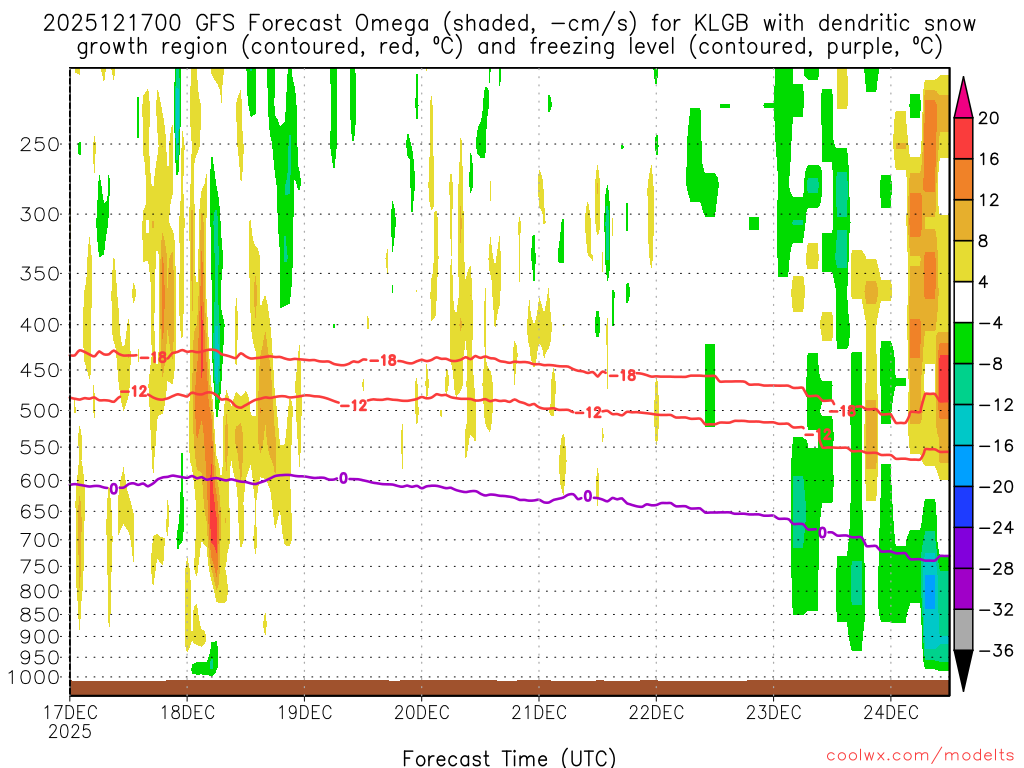
Task: Click the 750 pressure level label
Action: pyautogui.click(x=40, y=566)
